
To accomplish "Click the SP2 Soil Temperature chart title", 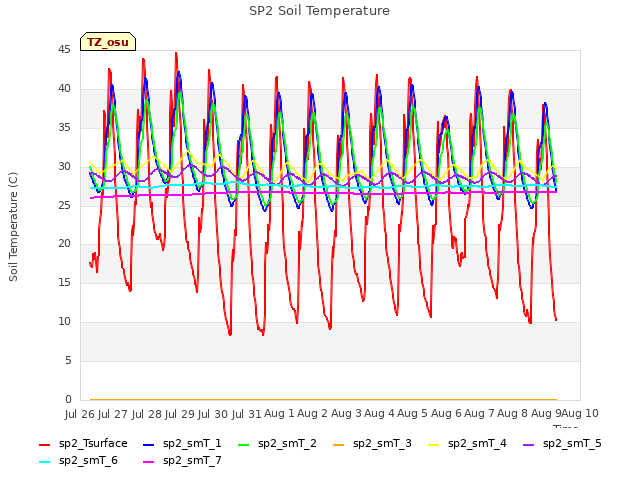I will tap(319, 11).
